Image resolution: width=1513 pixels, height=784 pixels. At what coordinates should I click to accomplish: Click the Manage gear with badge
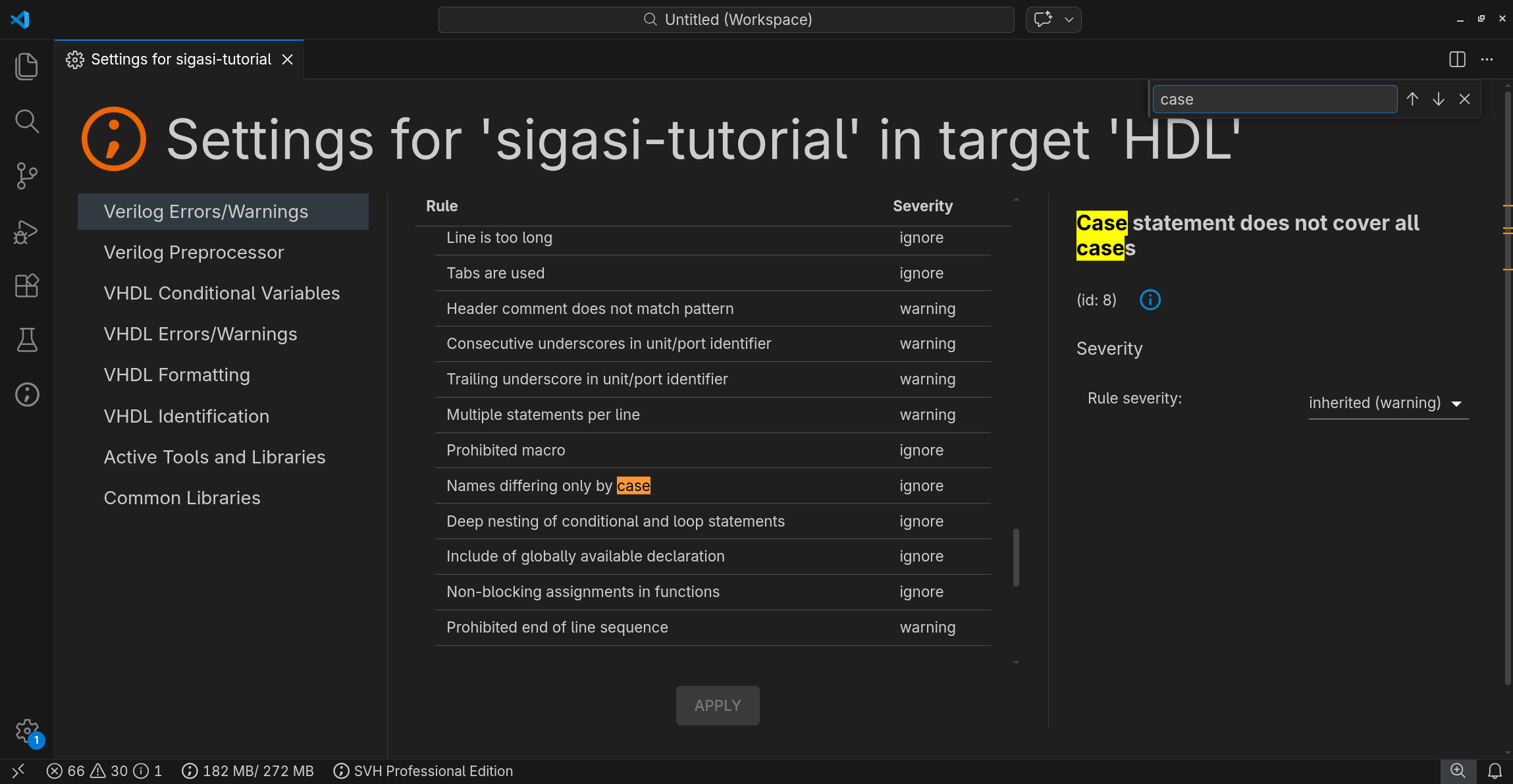click(x=27, y=731)
